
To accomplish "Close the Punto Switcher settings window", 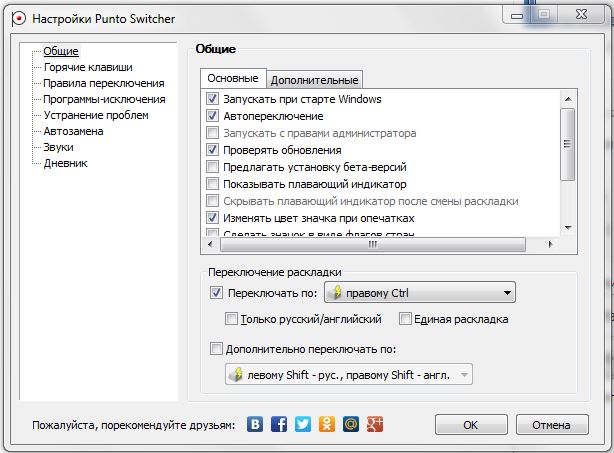I will (x=581, y=14).
